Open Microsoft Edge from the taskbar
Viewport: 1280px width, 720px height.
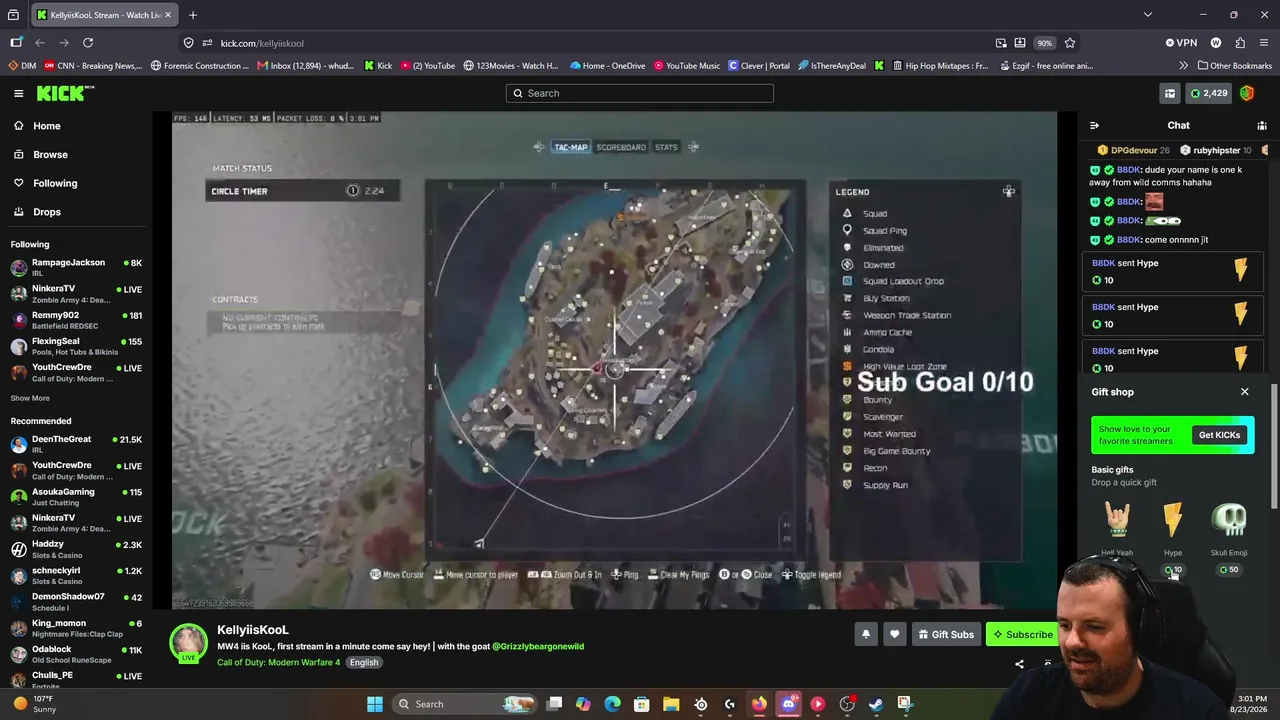[x=613, y=704]
